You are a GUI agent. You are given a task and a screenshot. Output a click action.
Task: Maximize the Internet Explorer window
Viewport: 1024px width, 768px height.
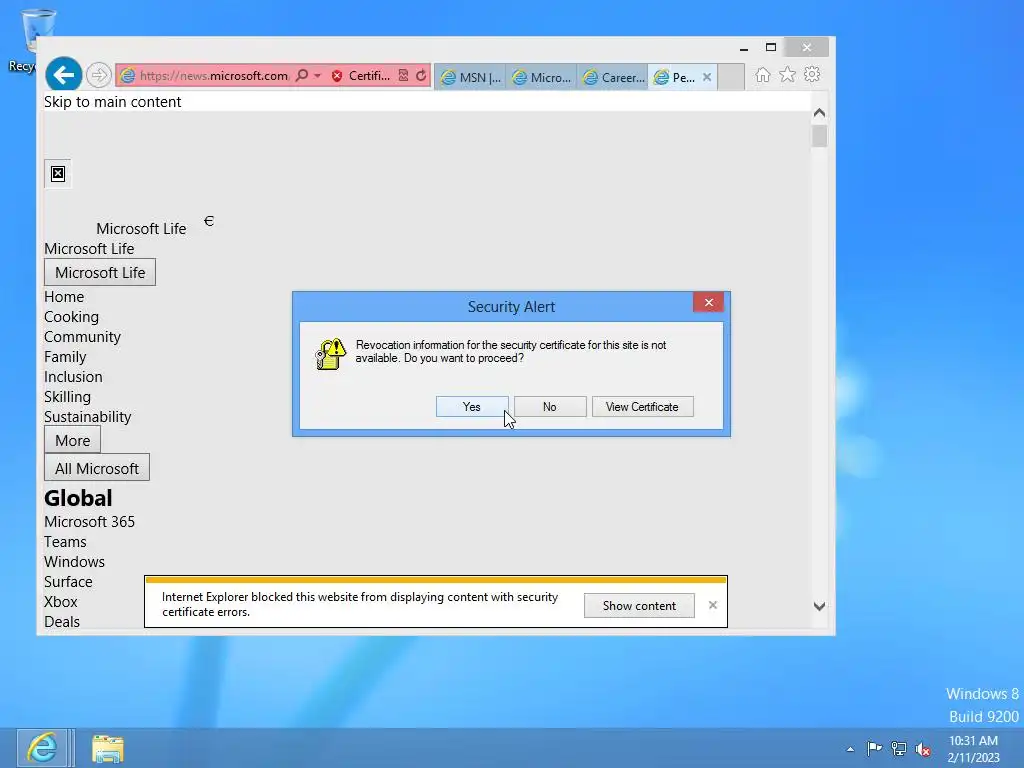(x=771, y=48)
